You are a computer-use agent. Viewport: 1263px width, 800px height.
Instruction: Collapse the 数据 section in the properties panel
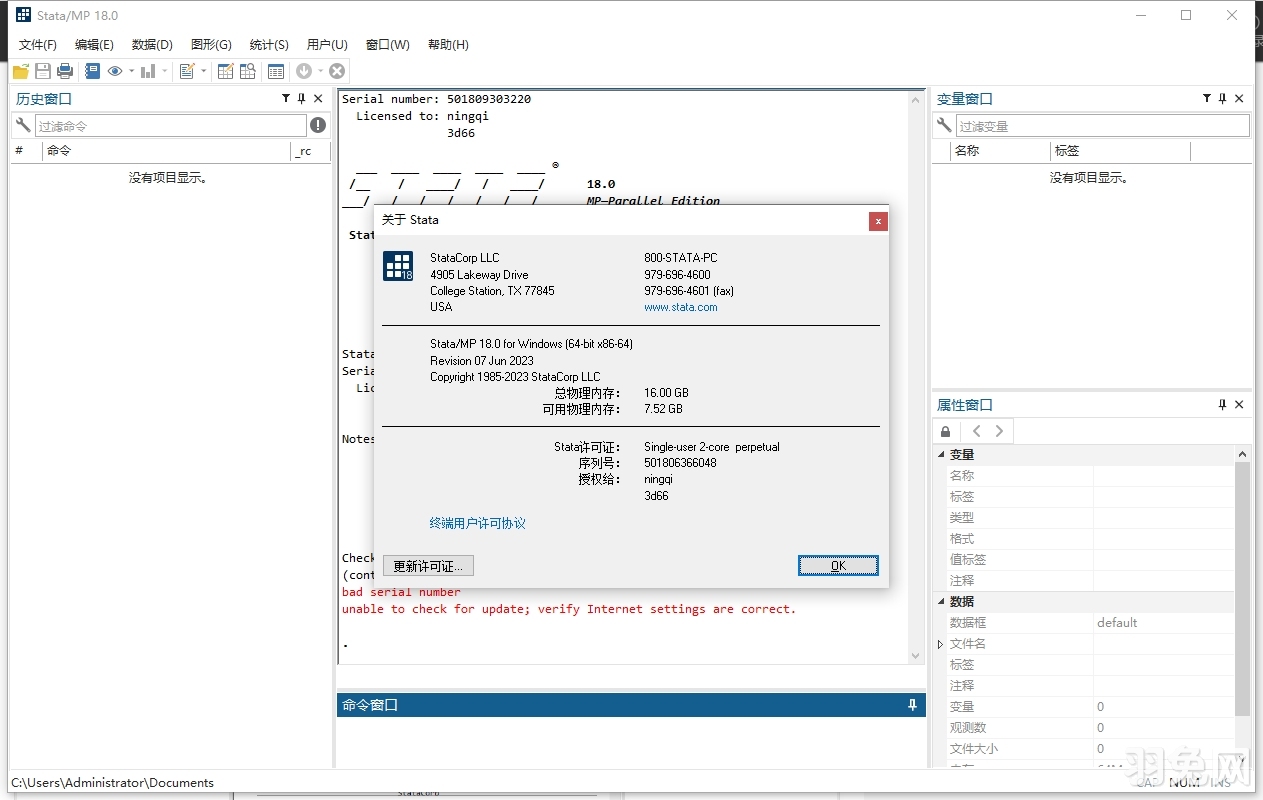940,601
